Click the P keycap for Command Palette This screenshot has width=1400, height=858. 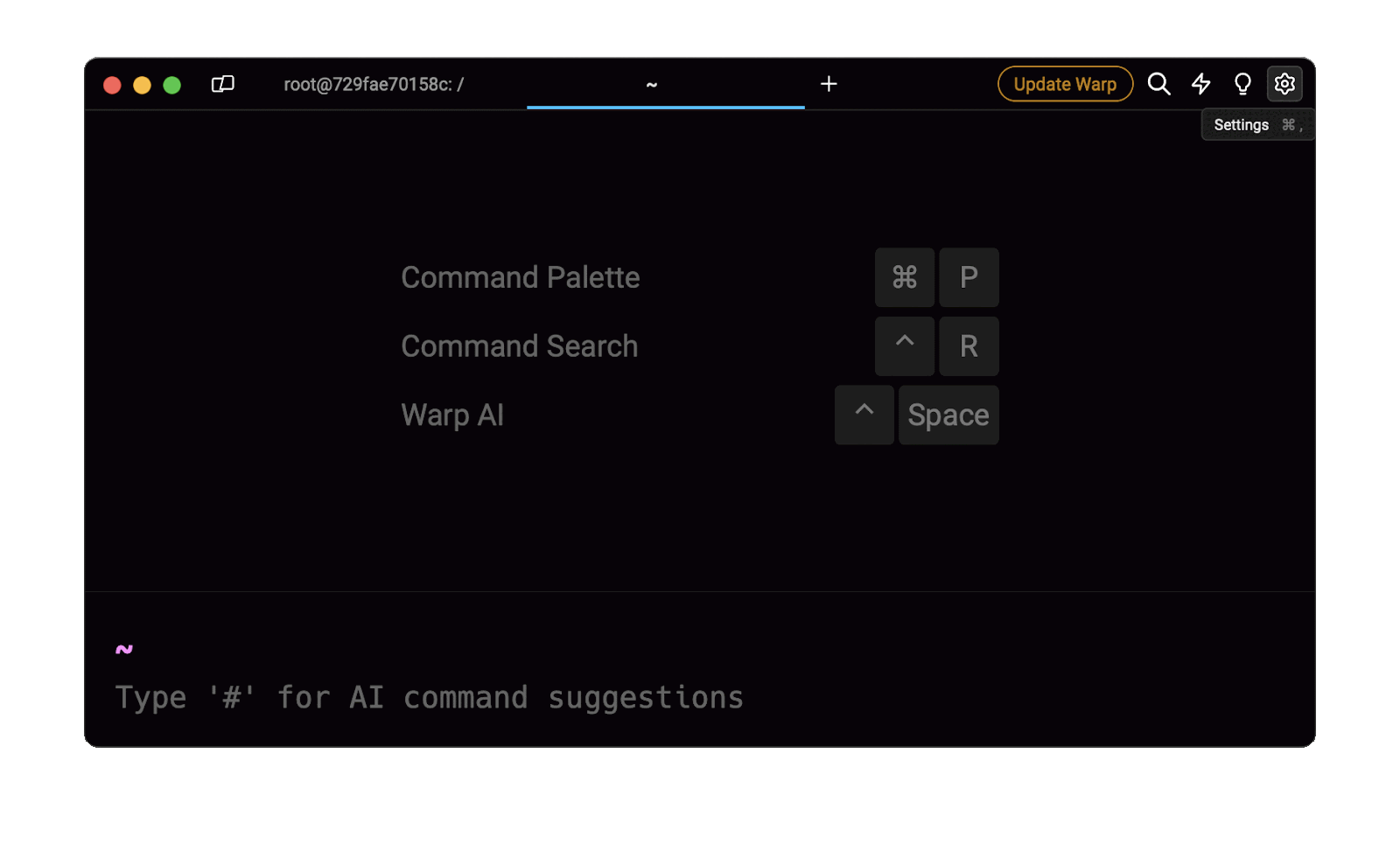click(968, 277)
